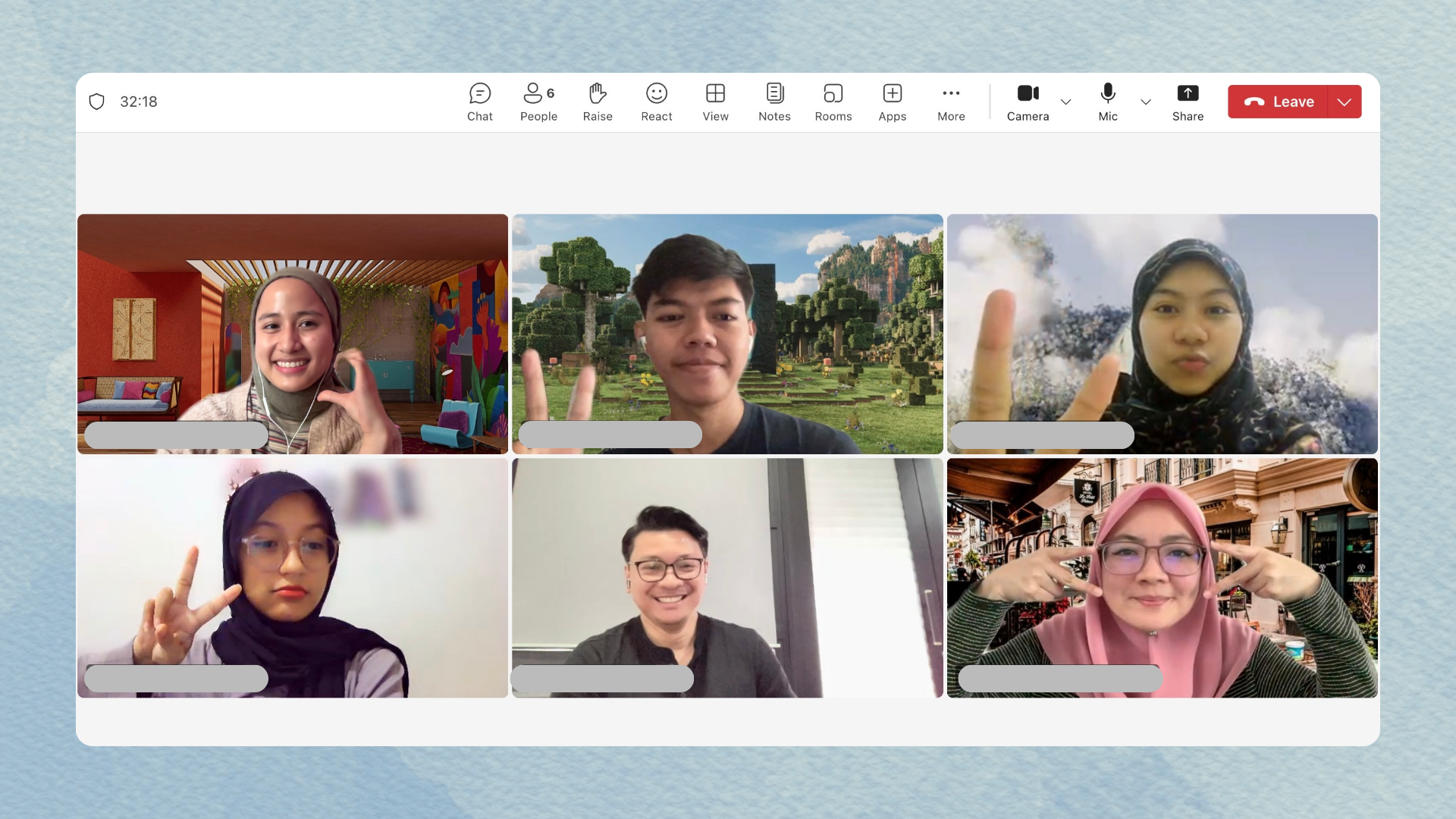Change the meeting View layout

[x=715, y=102]
